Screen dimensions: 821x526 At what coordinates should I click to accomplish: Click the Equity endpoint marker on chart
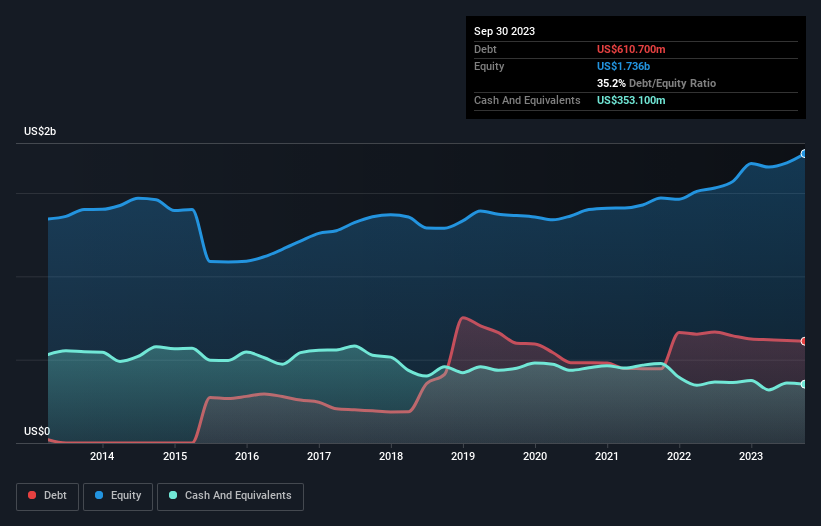[x=804, y=154]
